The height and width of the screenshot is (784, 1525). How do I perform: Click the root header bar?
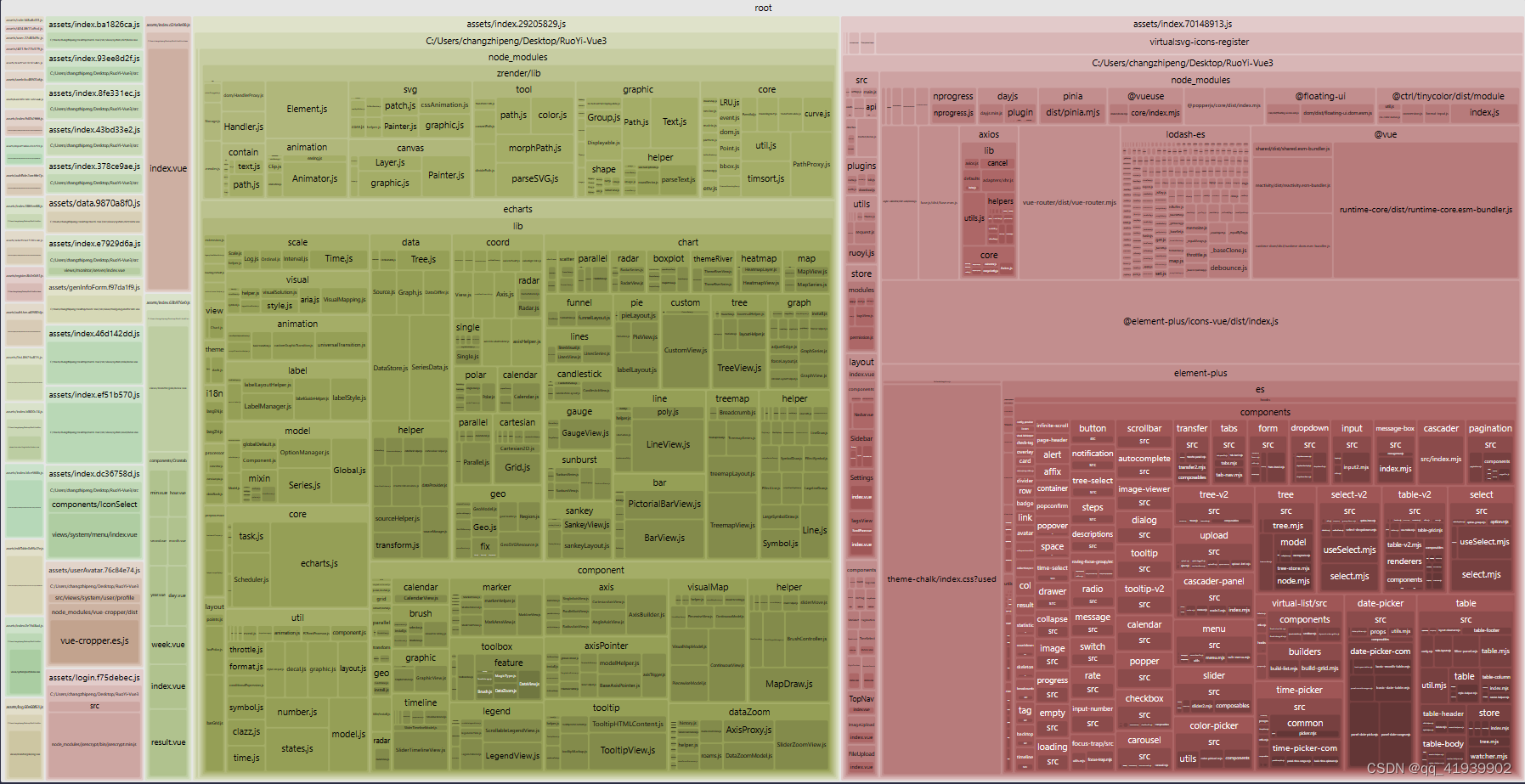pyautogui.click(x=762, y=8)
